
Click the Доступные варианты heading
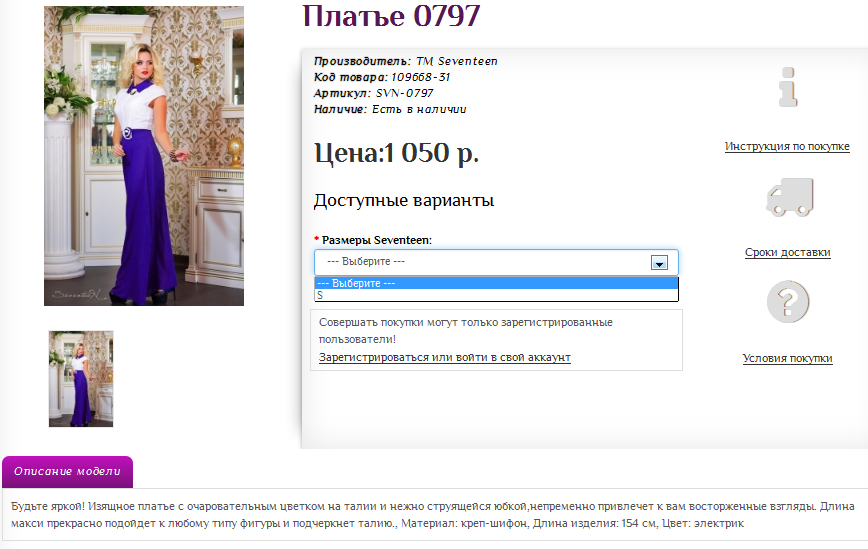click(x=404, y=200)
